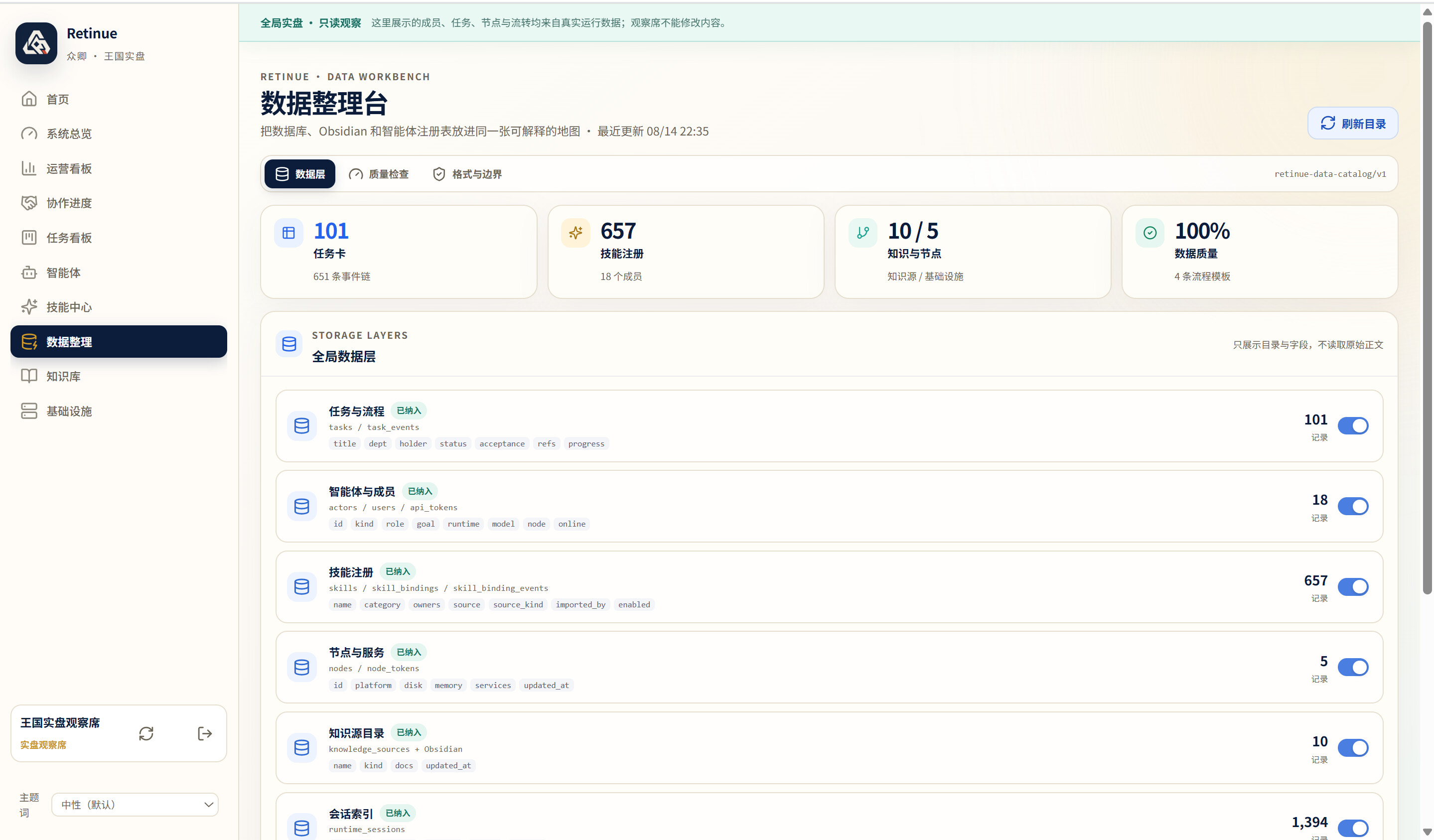Screen dimensions: 1434x840
Task: Click the 刷新目录 button
Action: click(x=1353, y=124)
